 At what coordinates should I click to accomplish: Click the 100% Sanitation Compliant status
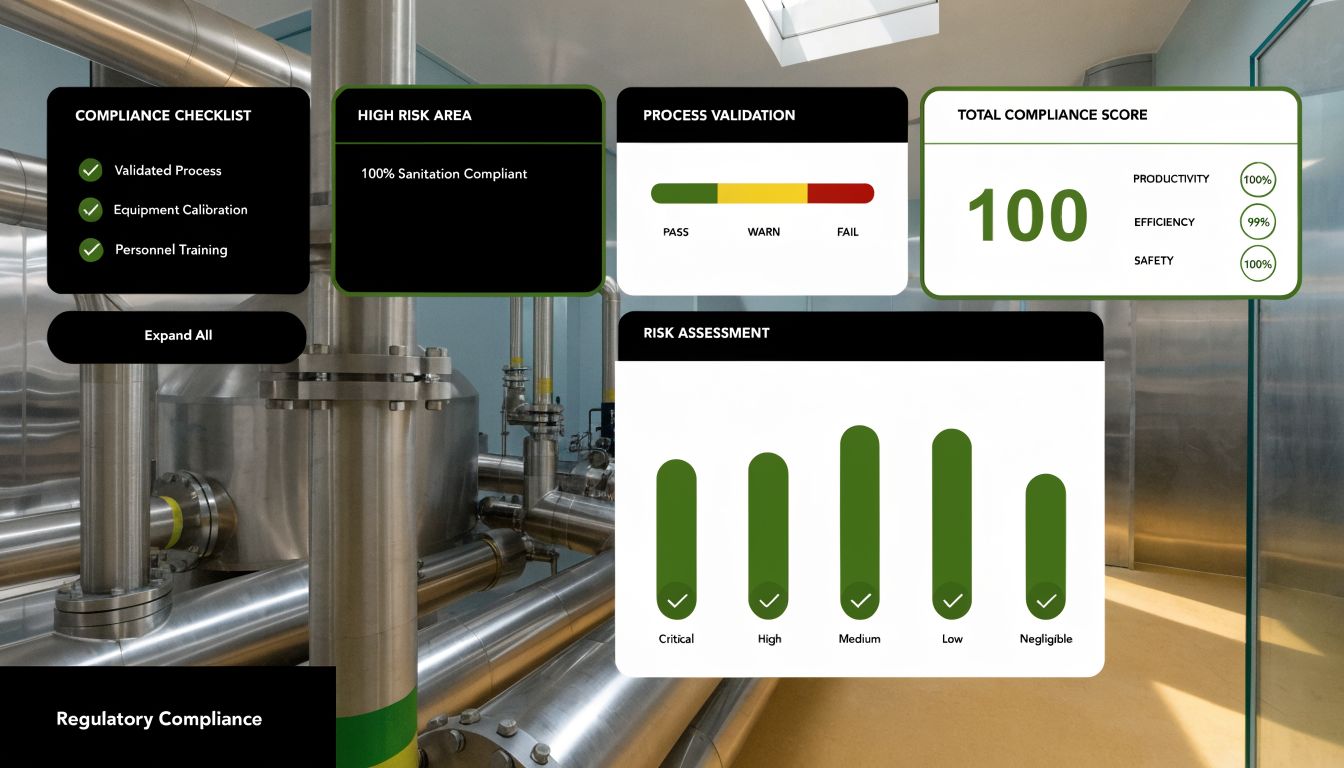(x=443, y=173)
